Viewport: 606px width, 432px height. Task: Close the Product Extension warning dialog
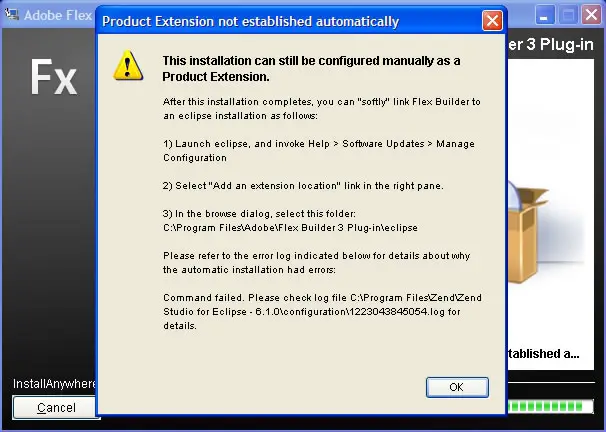point(492,20)
